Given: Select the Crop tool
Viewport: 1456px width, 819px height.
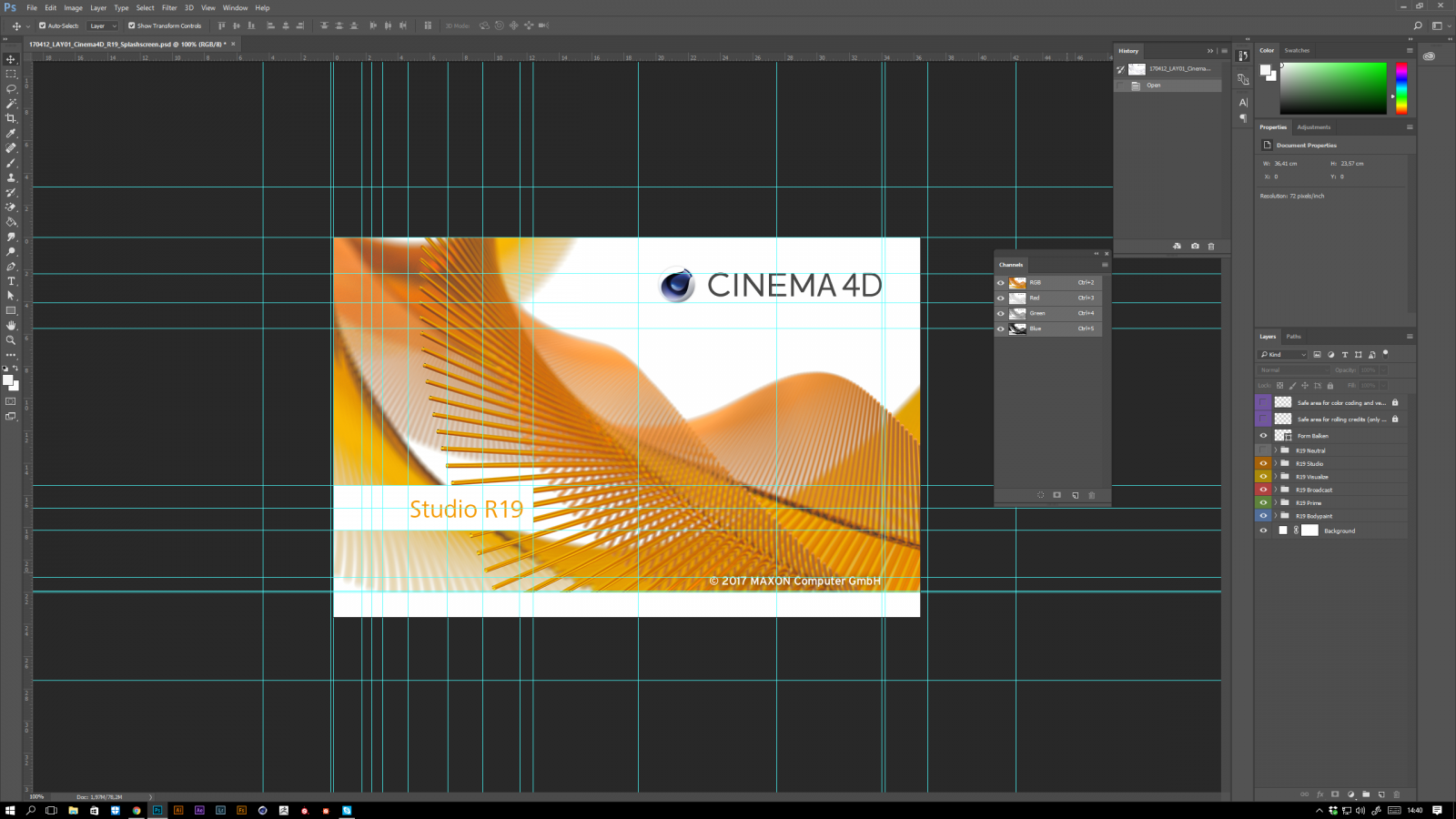Looking at the screenshot, I should [x=11, y=118].
